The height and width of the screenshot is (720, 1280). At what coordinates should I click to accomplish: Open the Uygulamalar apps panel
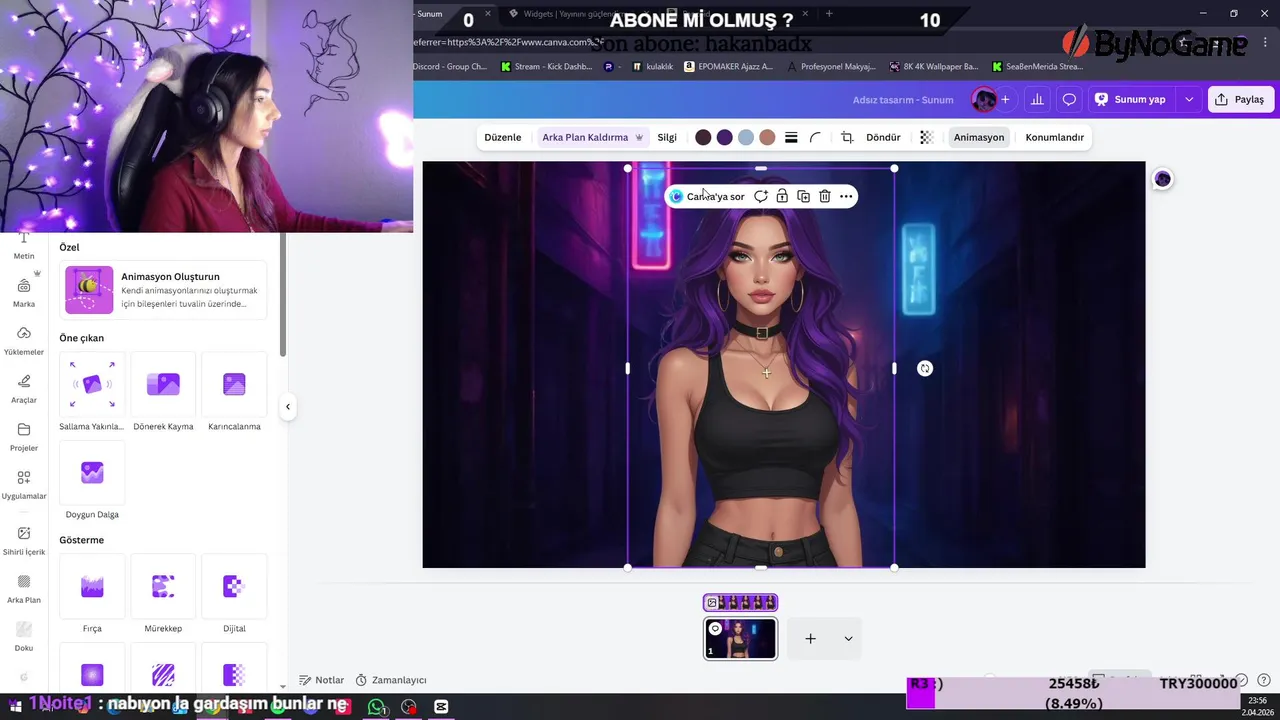24,484
